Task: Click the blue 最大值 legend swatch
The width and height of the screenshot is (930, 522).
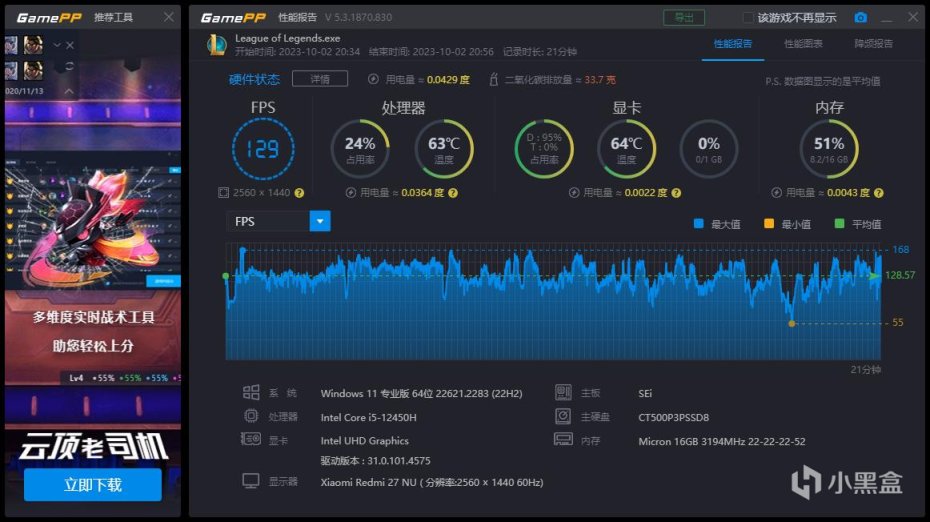Action: coord(699,224)
